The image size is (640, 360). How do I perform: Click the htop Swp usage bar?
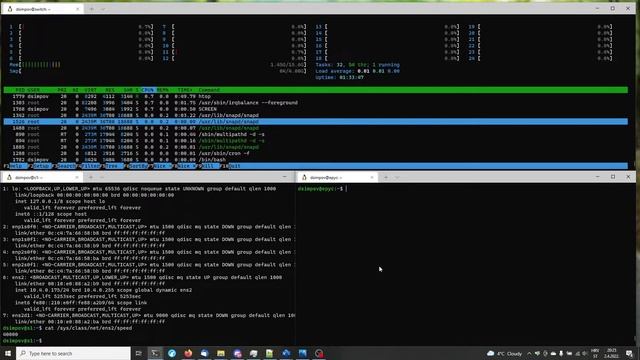pos(158,71)
